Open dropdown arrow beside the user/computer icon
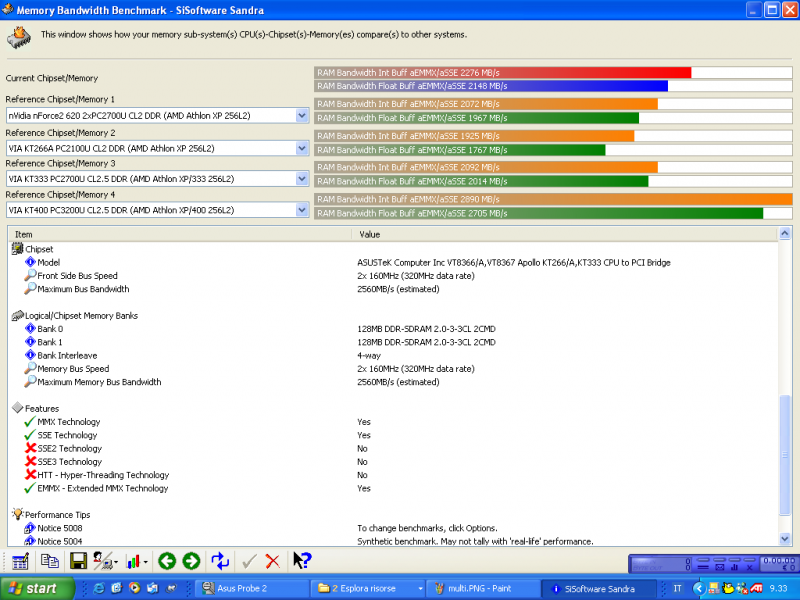This screenshot has width=800, height=600. [116, 562]
